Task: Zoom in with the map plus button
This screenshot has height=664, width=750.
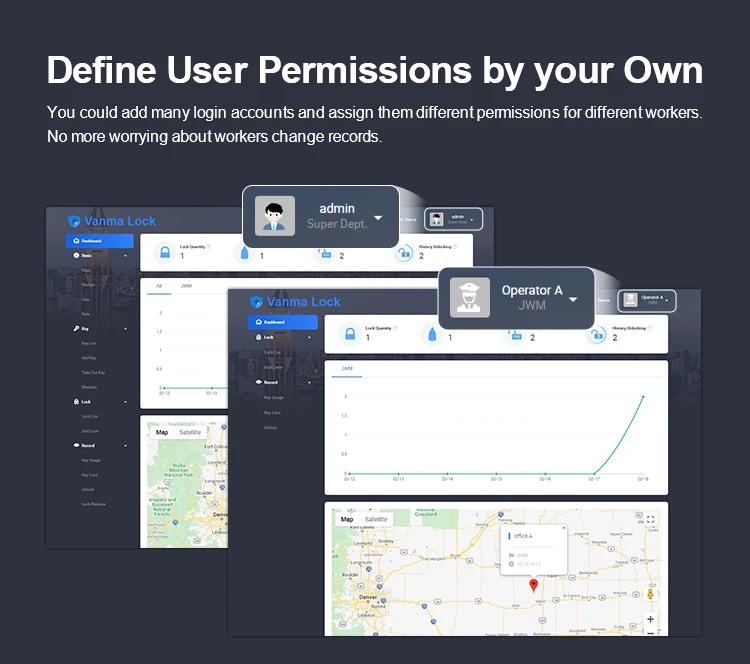Action: click(651, 619)
